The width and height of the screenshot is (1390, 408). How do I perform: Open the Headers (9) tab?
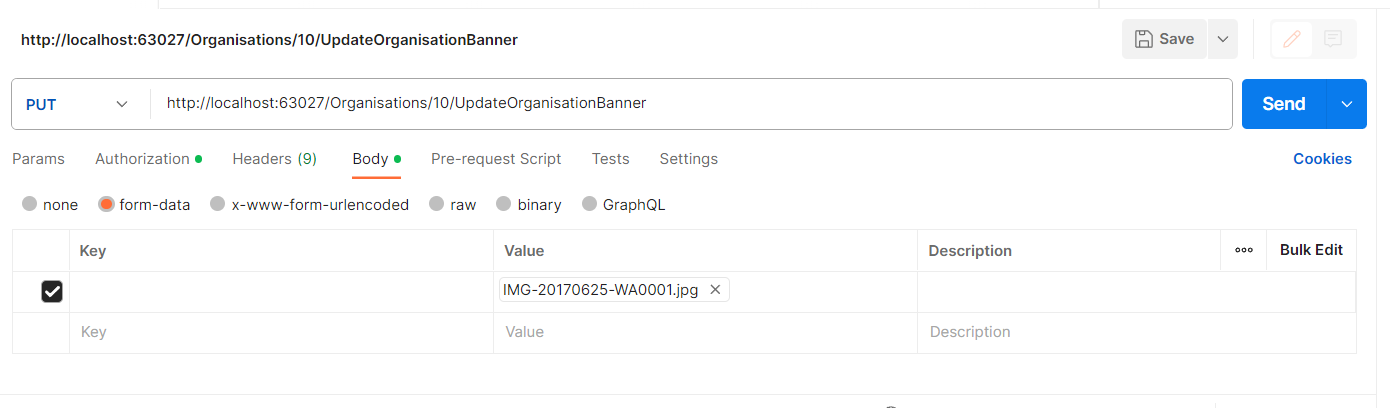[274, 159]
